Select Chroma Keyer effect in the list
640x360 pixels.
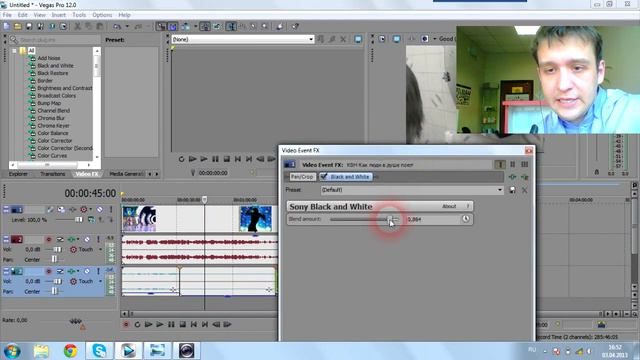click(53, 126)
